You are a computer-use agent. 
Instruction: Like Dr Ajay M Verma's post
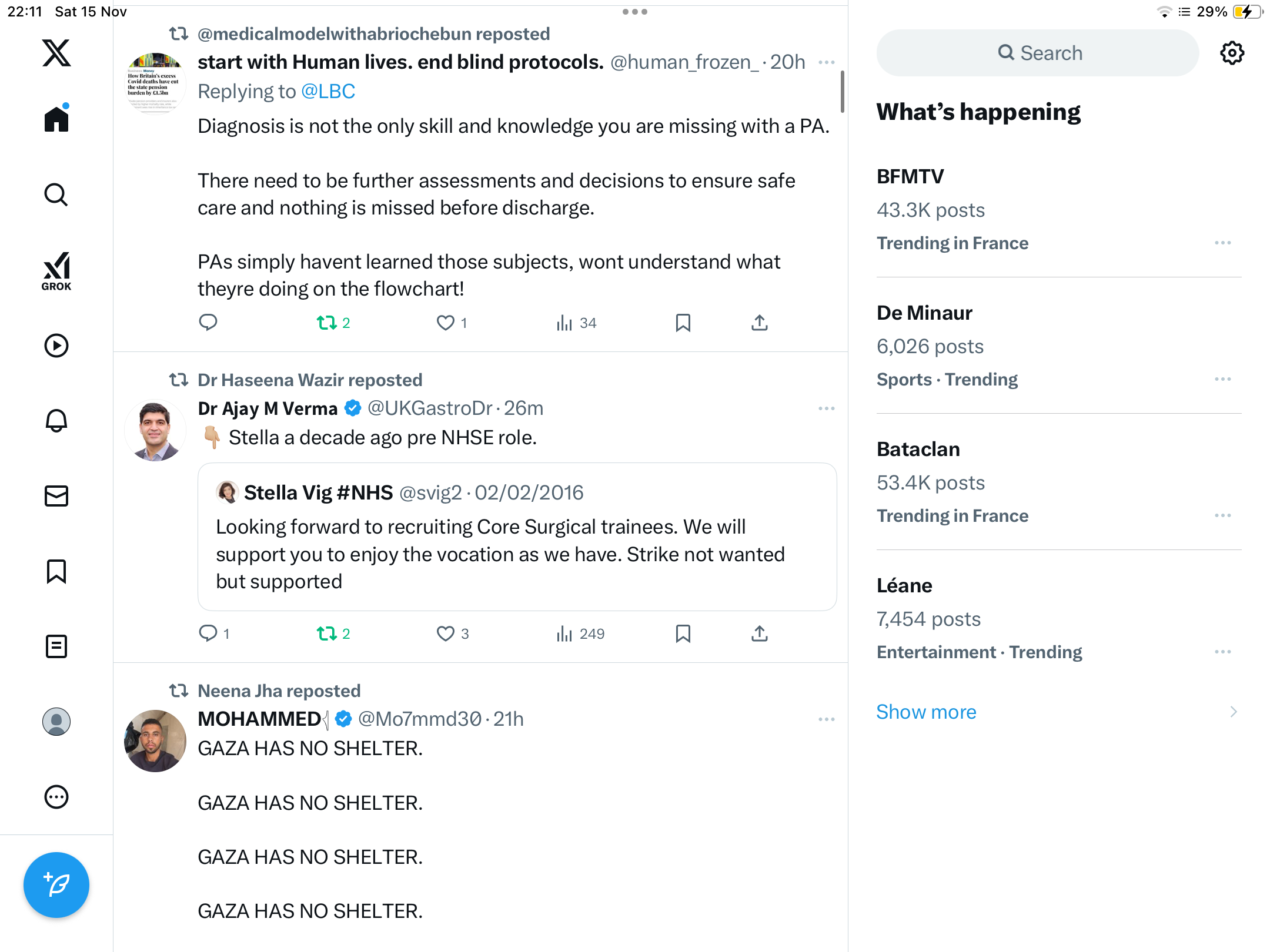(x=446, y=633)
